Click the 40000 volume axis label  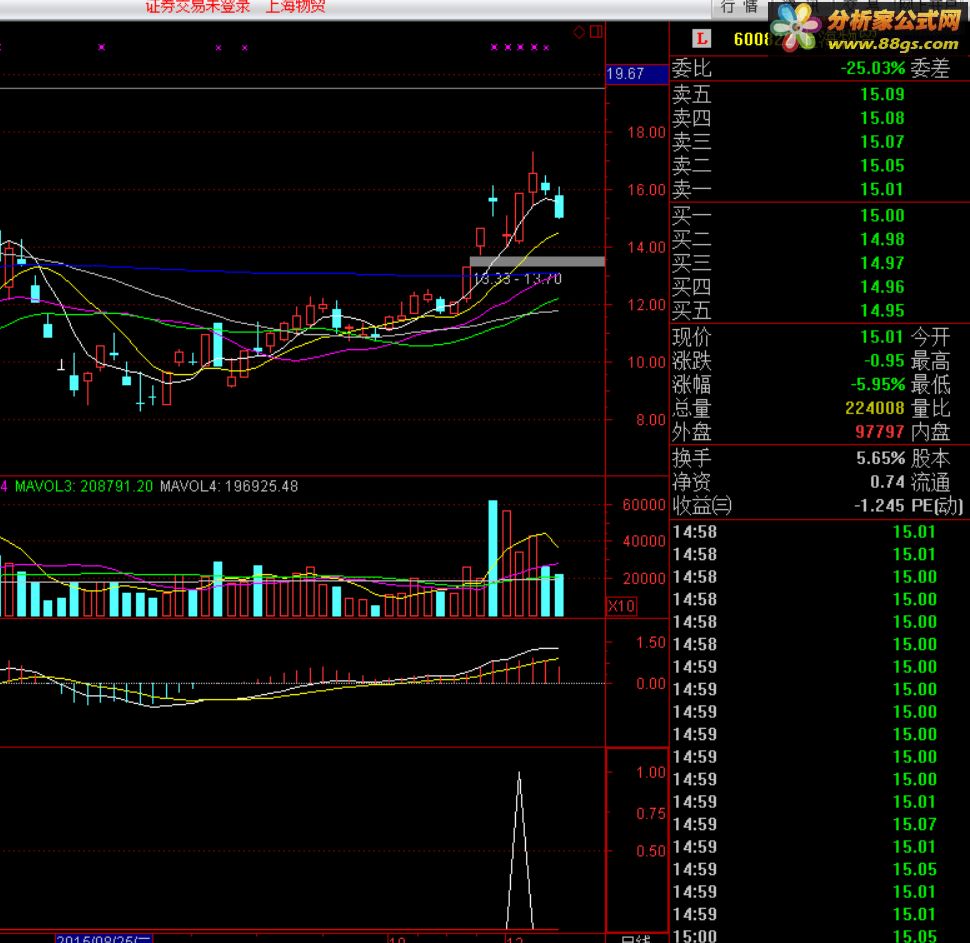[643, 541]
